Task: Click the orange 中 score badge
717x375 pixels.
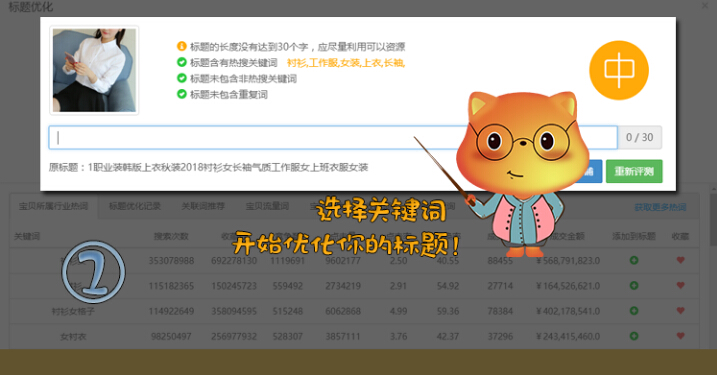Action: point(619,70)
